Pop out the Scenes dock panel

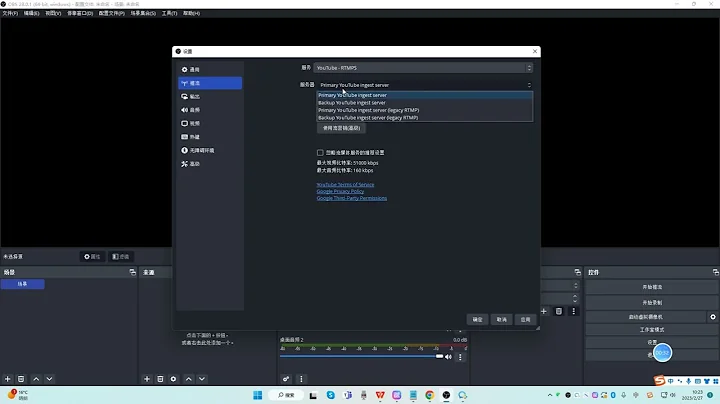coord(133,272)
